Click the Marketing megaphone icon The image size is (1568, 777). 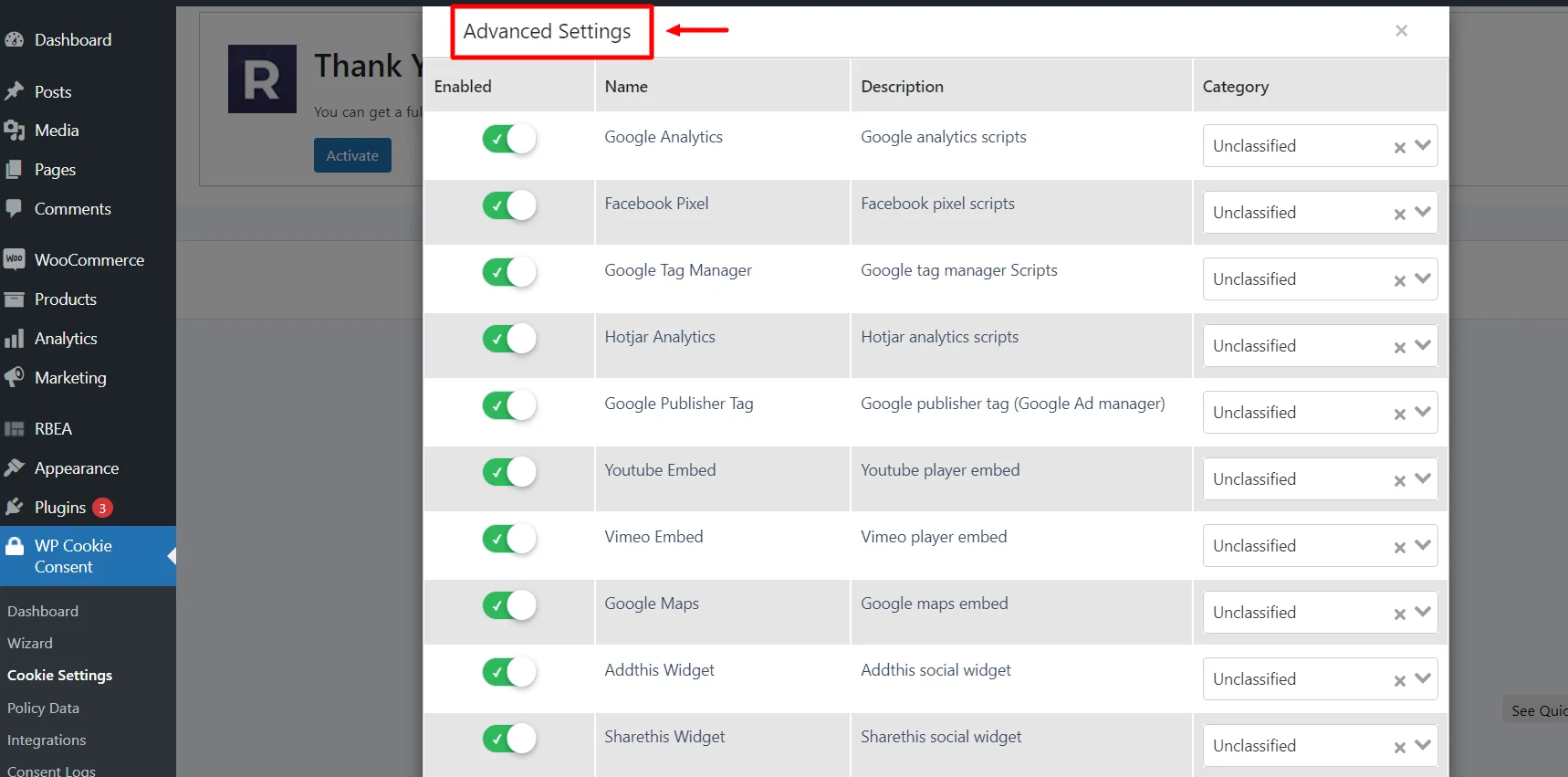14,377
